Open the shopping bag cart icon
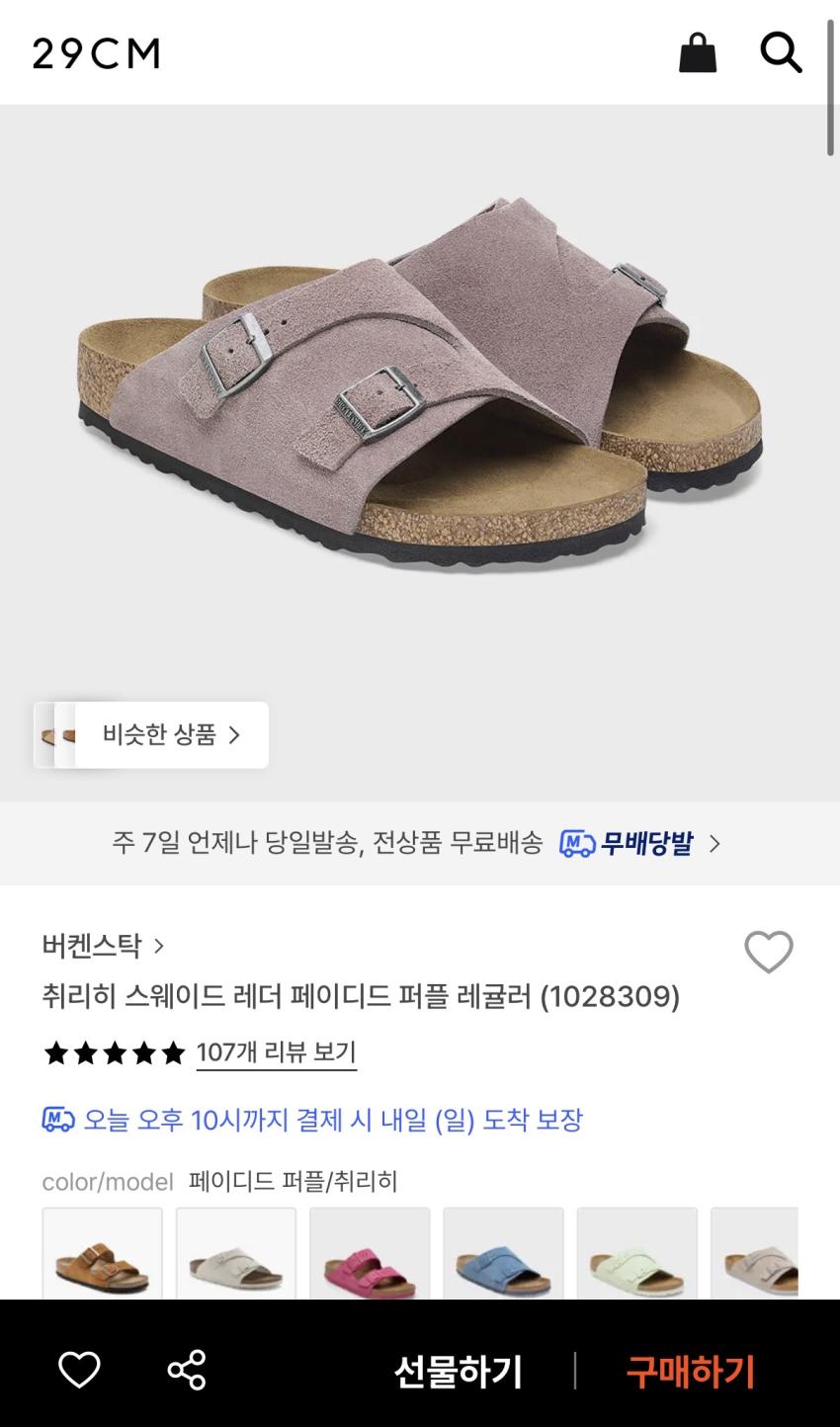Viewport: 840px width, 1427px height. [x=698, y=52]
